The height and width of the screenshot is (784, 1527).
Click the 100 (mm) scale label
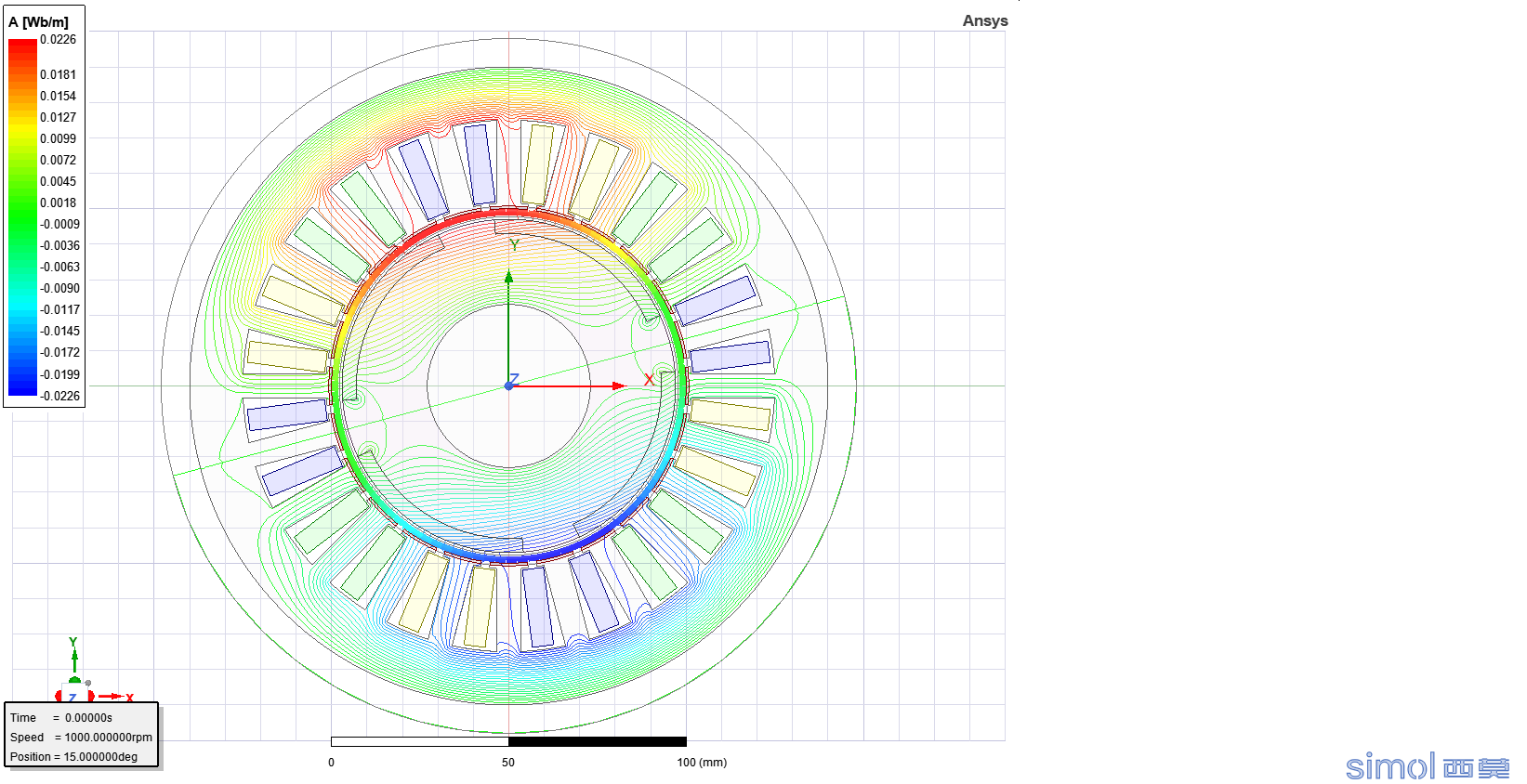pyautogui.click(x=702, y=763)
